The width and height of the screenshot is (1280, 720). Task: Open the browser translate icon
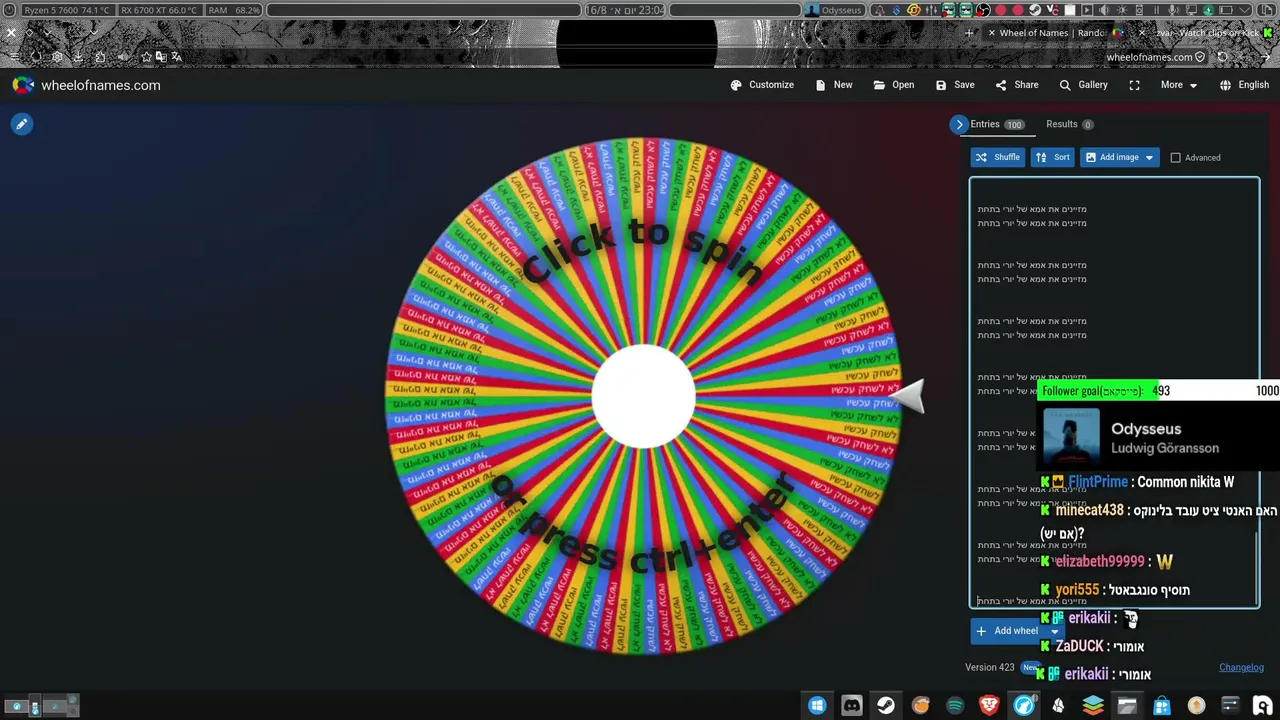pos(177,57)
